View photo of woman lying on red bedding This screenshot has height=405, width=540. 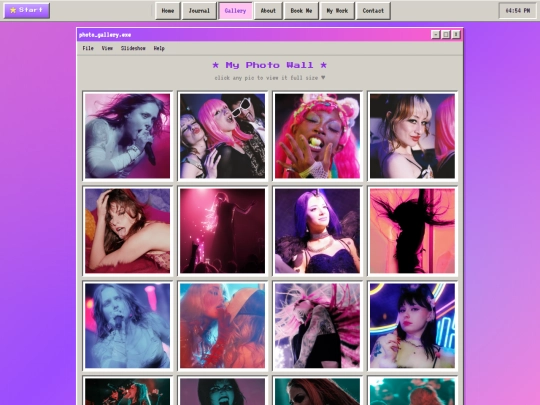tap(127, 231)
